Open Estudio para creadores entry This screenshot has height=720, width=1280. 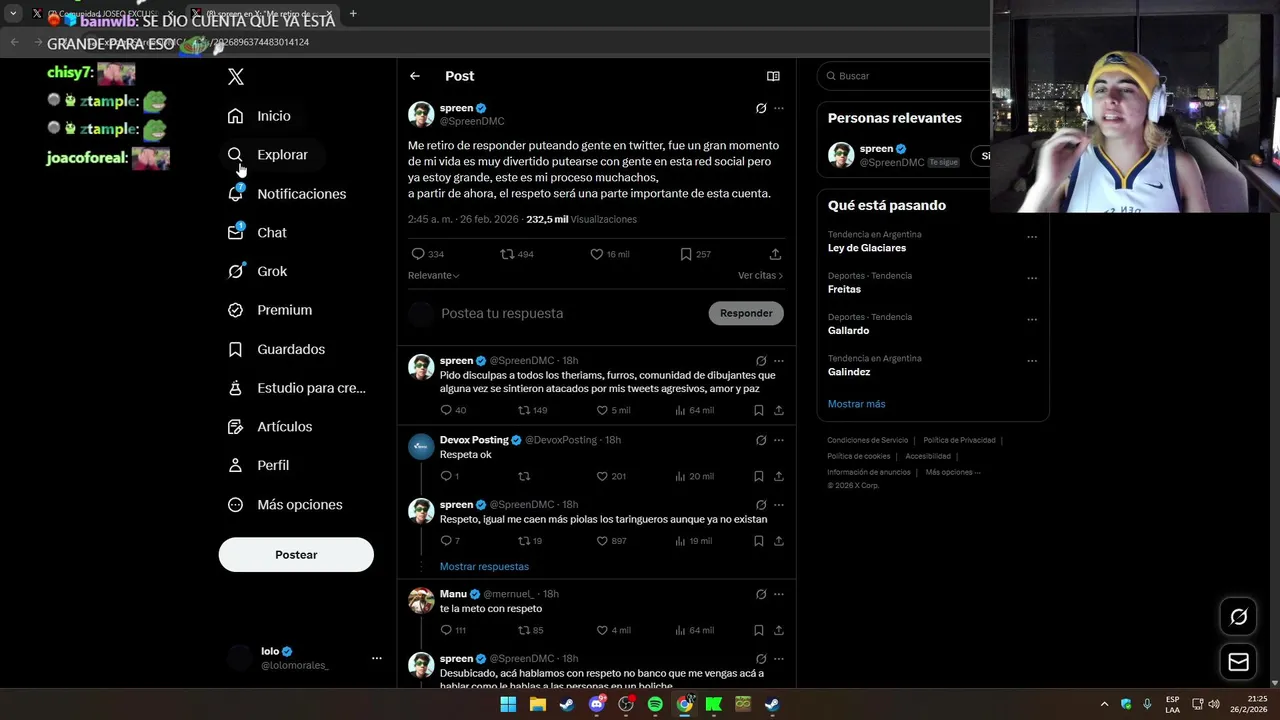(296, 388)
